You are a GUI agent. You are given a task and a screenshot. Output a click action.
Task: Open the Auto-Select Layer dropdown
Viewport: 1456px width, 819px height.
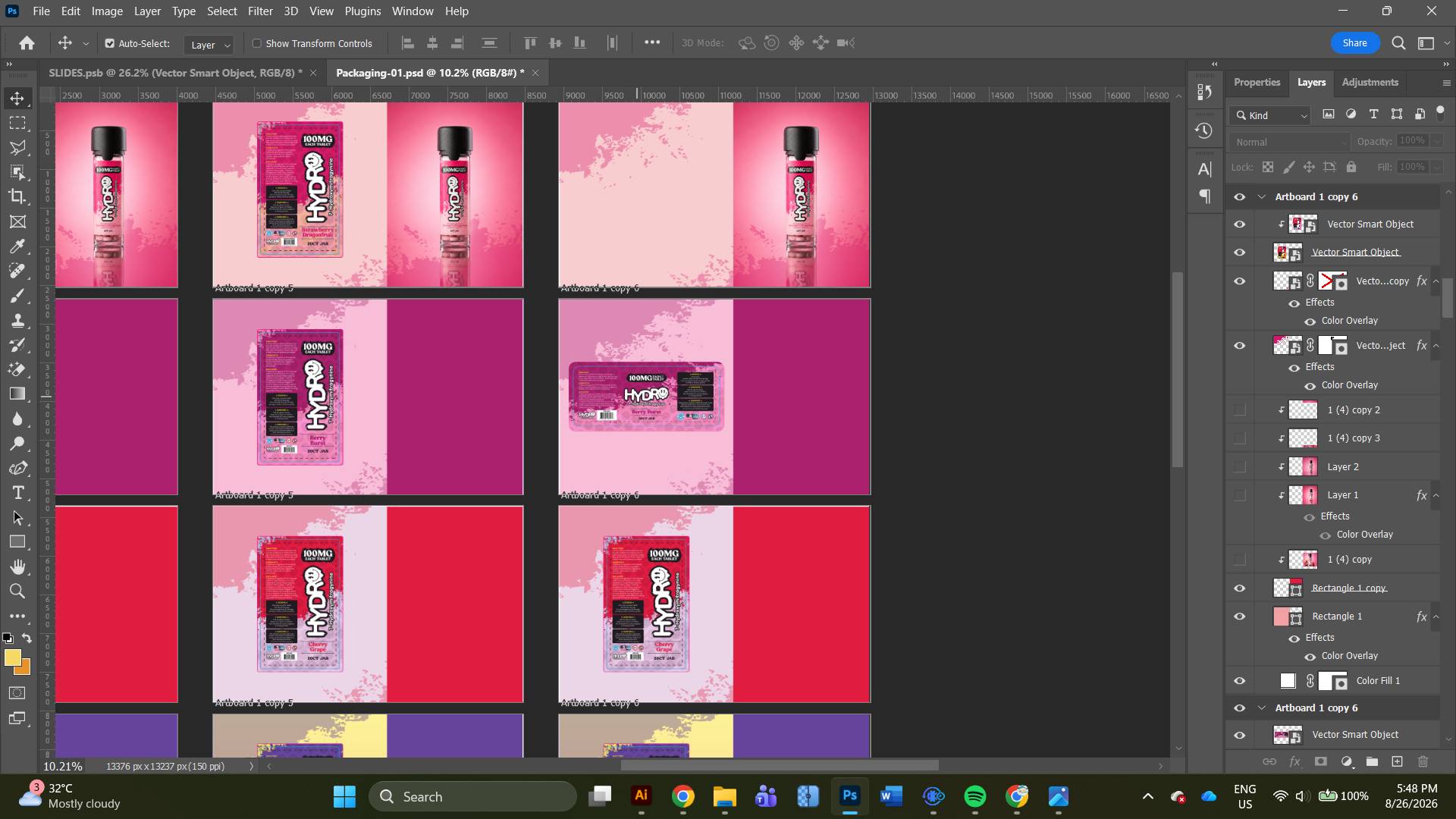(x=209, y=45)
